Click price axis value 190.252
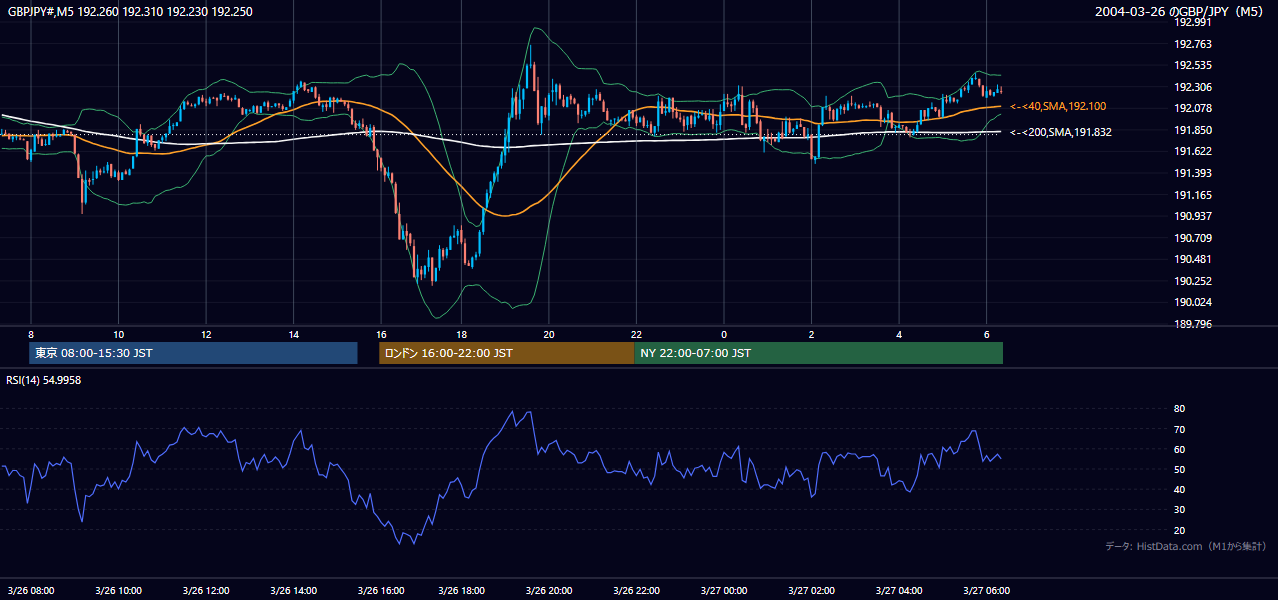1278x600 pixels. pyautogui.click(x=1192, y=281)
